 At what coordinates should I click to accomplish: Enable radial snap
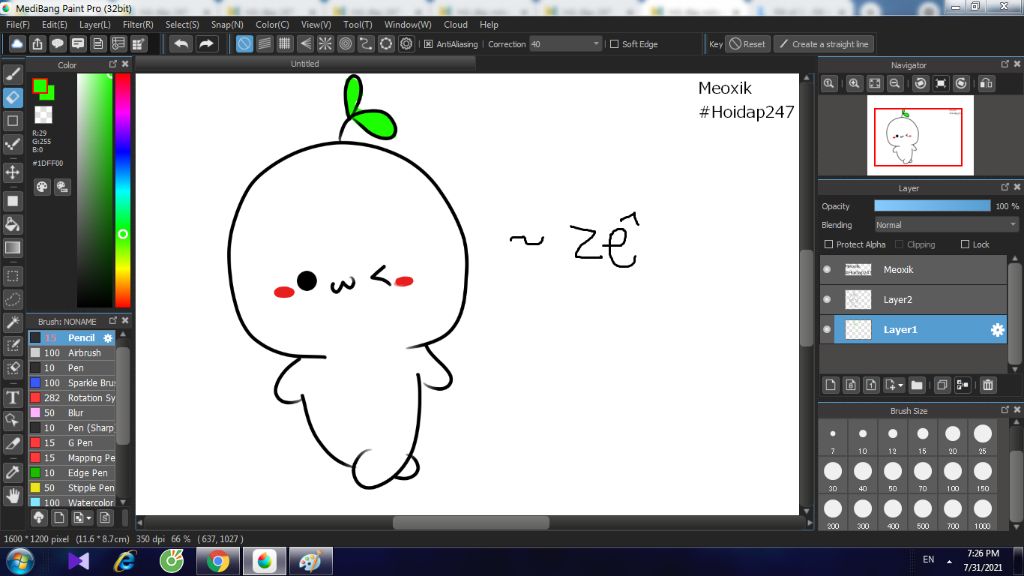tap(325, 44)
